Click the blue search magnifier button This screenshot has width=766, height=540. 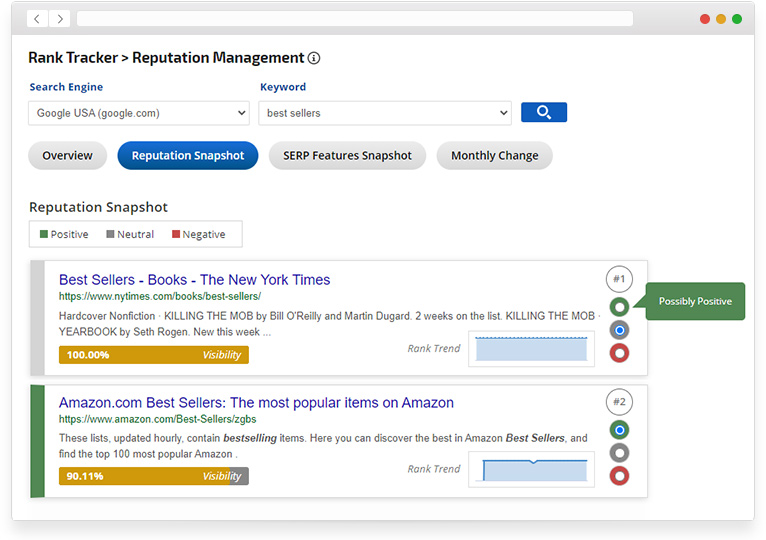click(x=543, y=112)
